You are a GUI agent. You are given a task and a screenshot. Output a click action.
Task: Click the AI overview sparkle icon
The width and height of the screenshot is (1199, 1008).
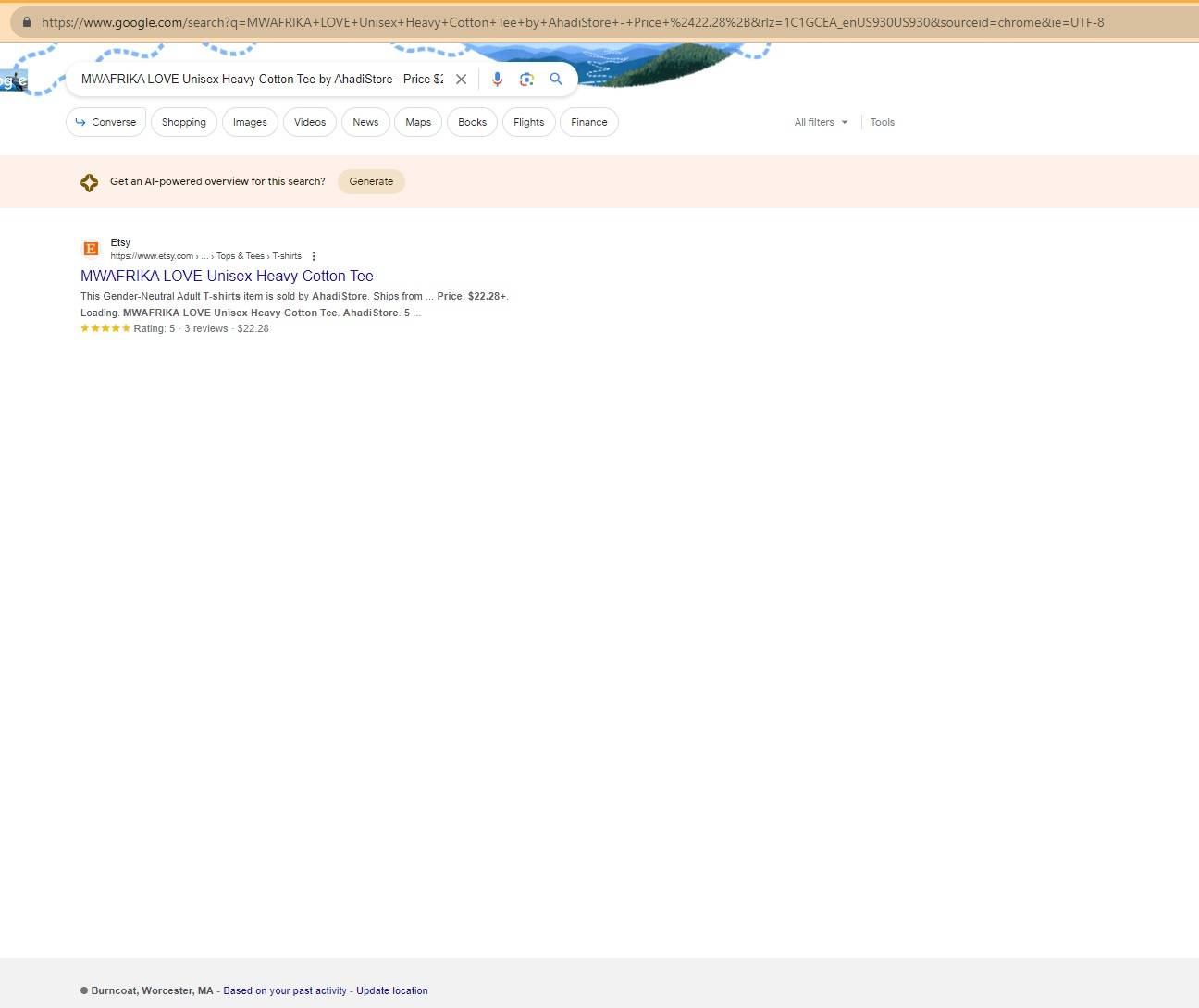point(89,182)
